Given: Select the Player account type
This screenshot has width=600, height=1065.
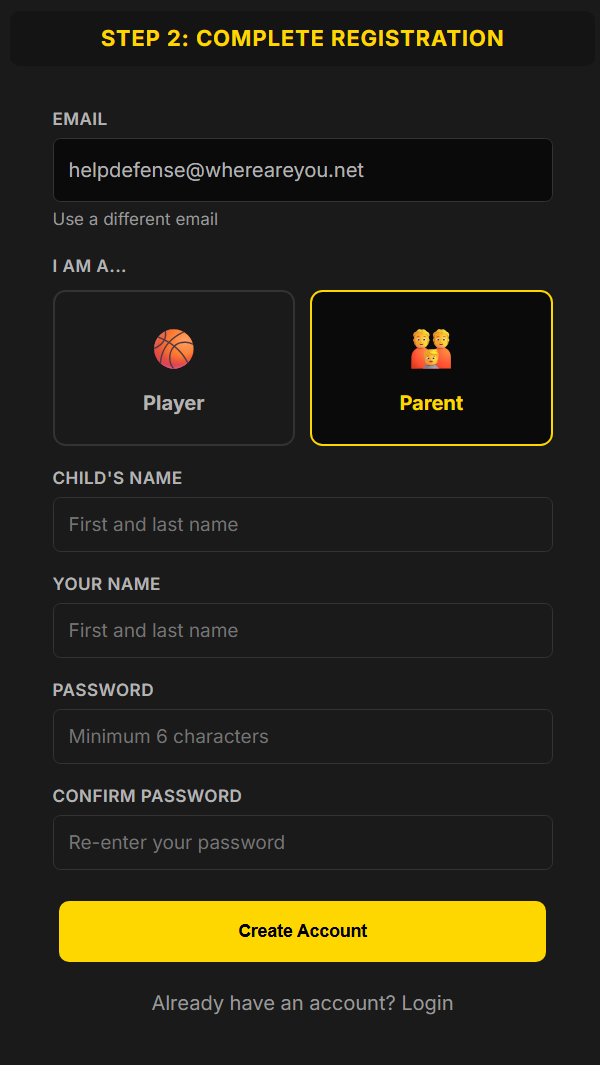Looking at the screenshot, I should tap(173, 368).
